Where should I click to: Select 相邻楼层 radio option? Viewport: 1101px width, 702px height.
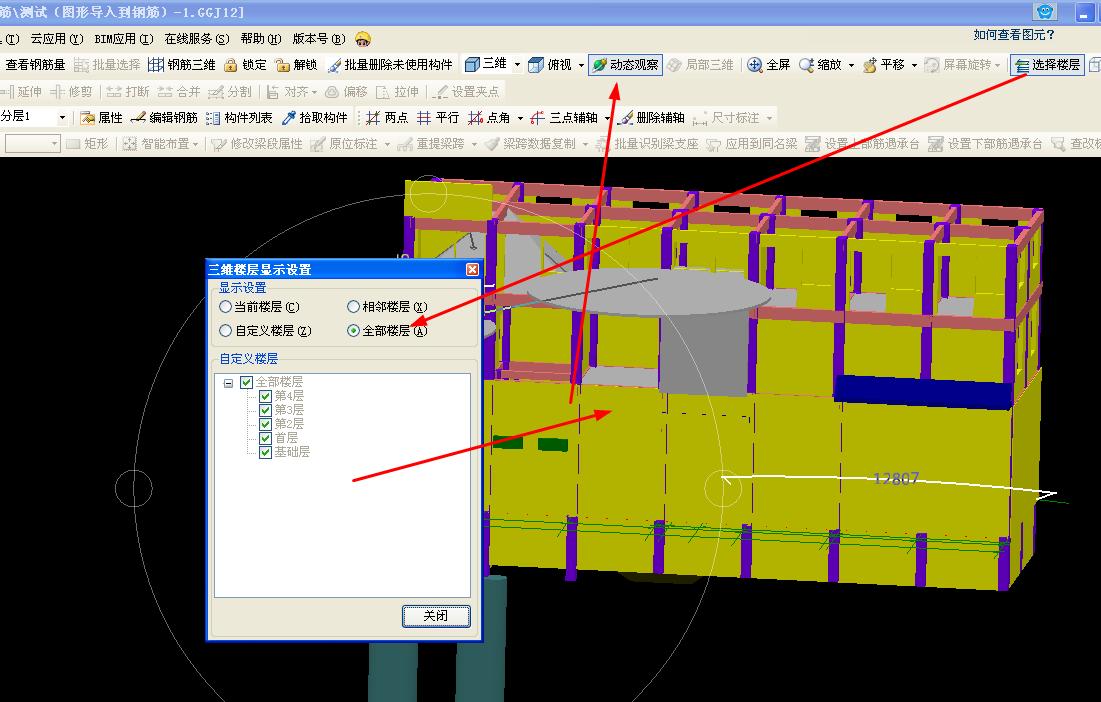click(387, 307)
